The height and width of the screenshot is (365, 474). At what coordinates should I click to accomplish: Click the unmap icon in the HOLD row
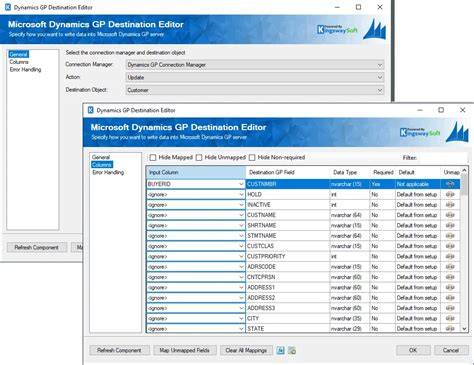tap(450, 194)
